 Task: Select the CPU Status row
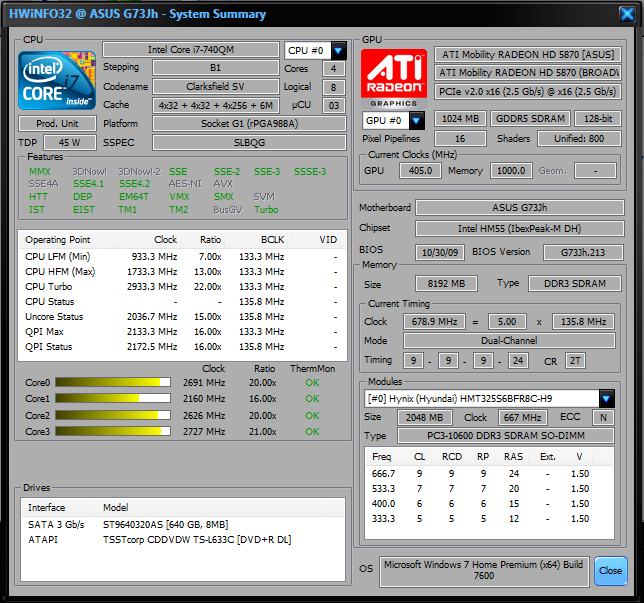point(182,302)
